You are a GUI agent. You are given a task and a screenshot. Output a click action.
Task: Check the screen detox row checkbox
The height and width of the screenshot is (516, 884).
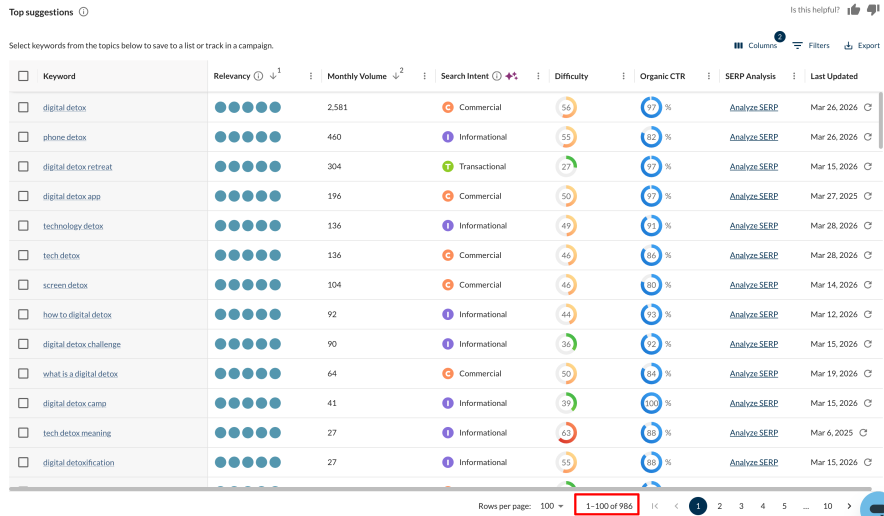click(23, 285)
